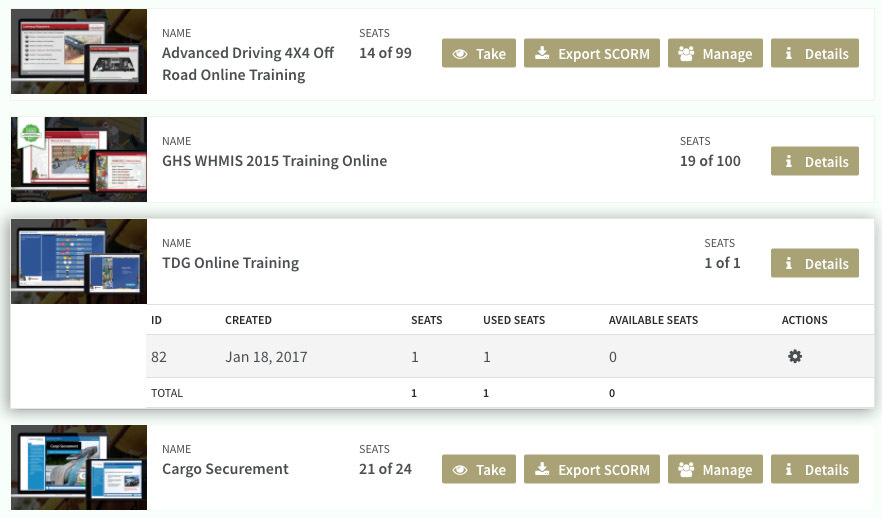Manage seats for Cargo Securement
Image resolution: width=882 pixels, height=518 pixels.
coord(715,469)
